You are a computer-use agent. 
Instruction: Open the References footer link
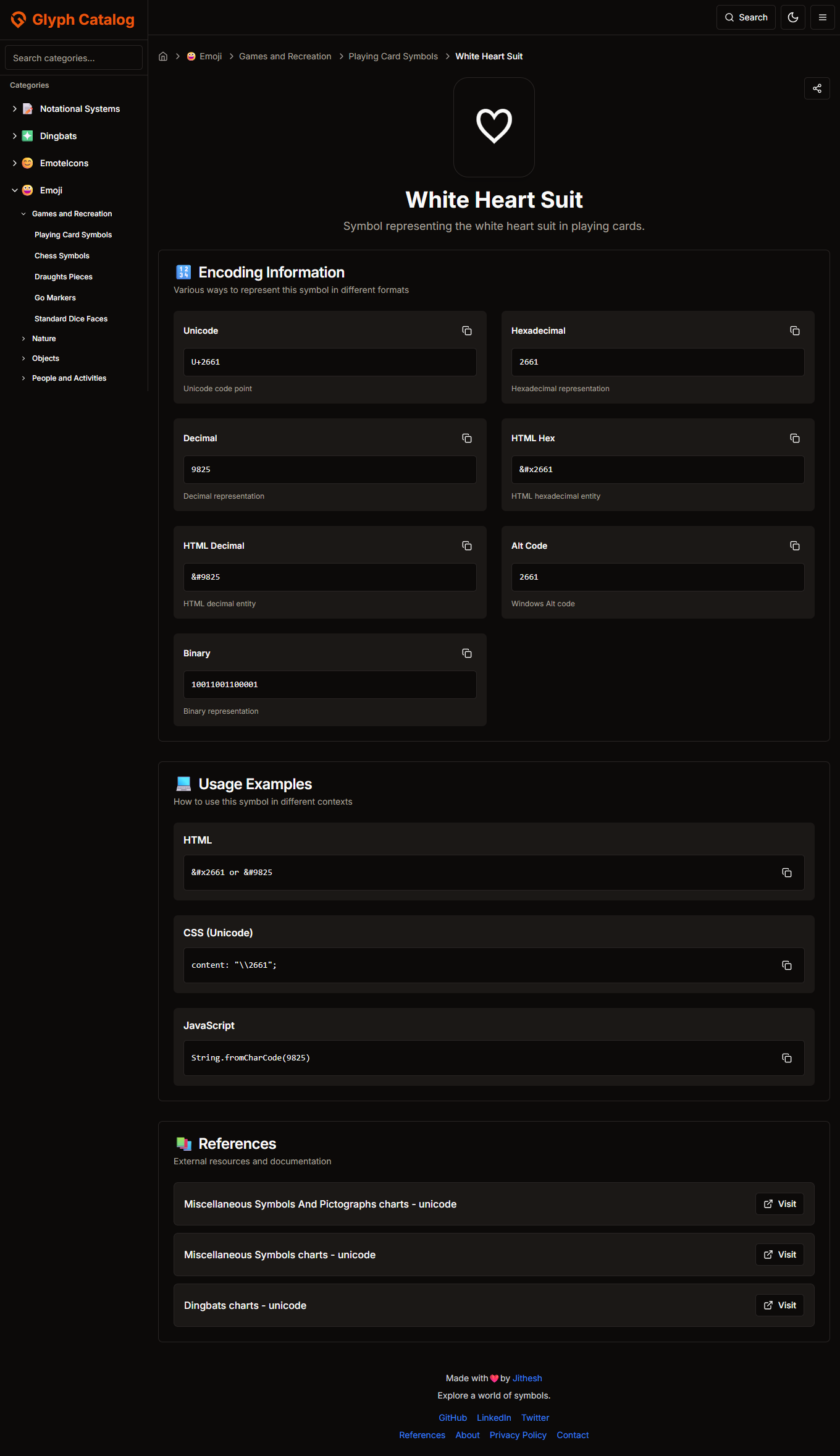pyautogui.click(x=422, y=1435)
